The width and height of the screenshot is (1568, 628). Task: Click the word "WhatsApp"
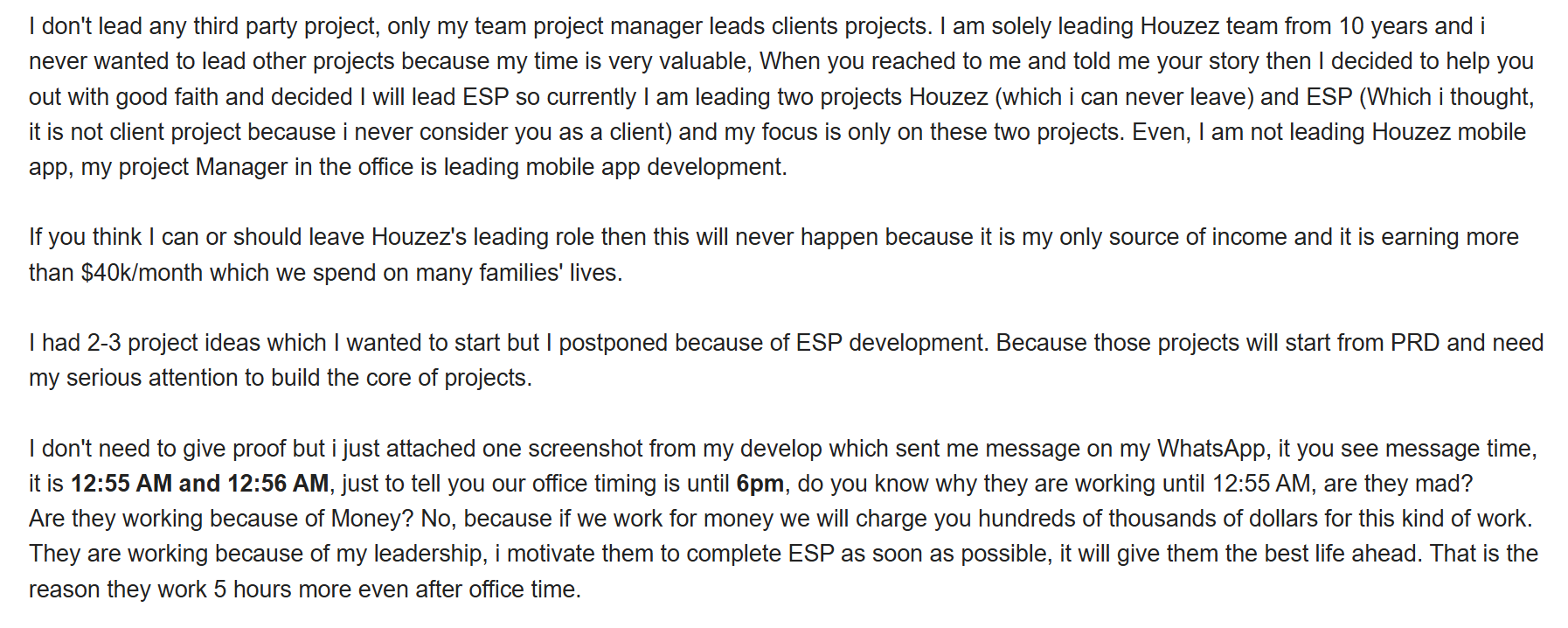(1211, 449)
